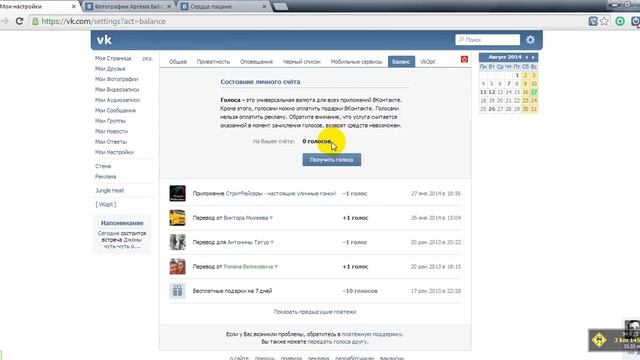Open Jungle Heat in the sidebar
Screen dimensions: 640x360
109,191
